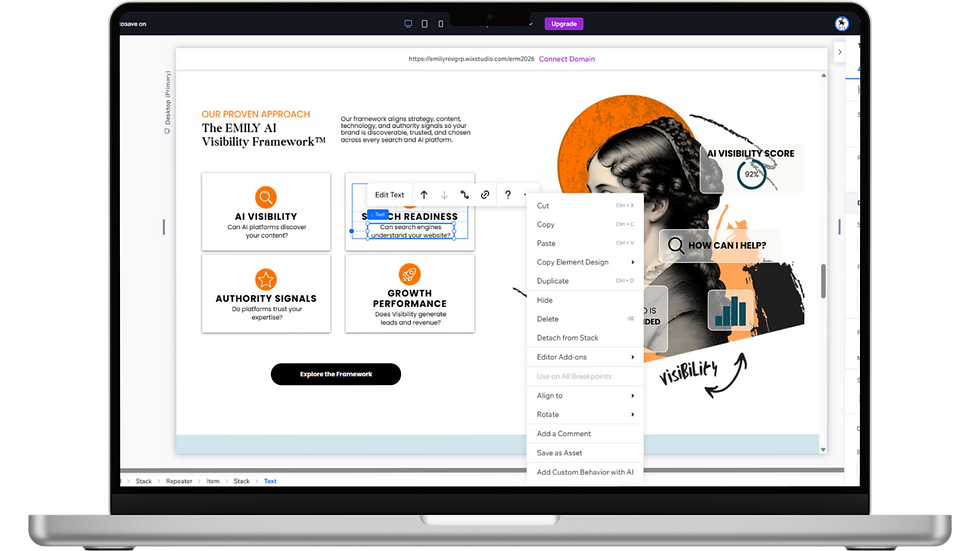Select Cut from the context menu
Screen dimensions: 980x551
pos(585,206)
